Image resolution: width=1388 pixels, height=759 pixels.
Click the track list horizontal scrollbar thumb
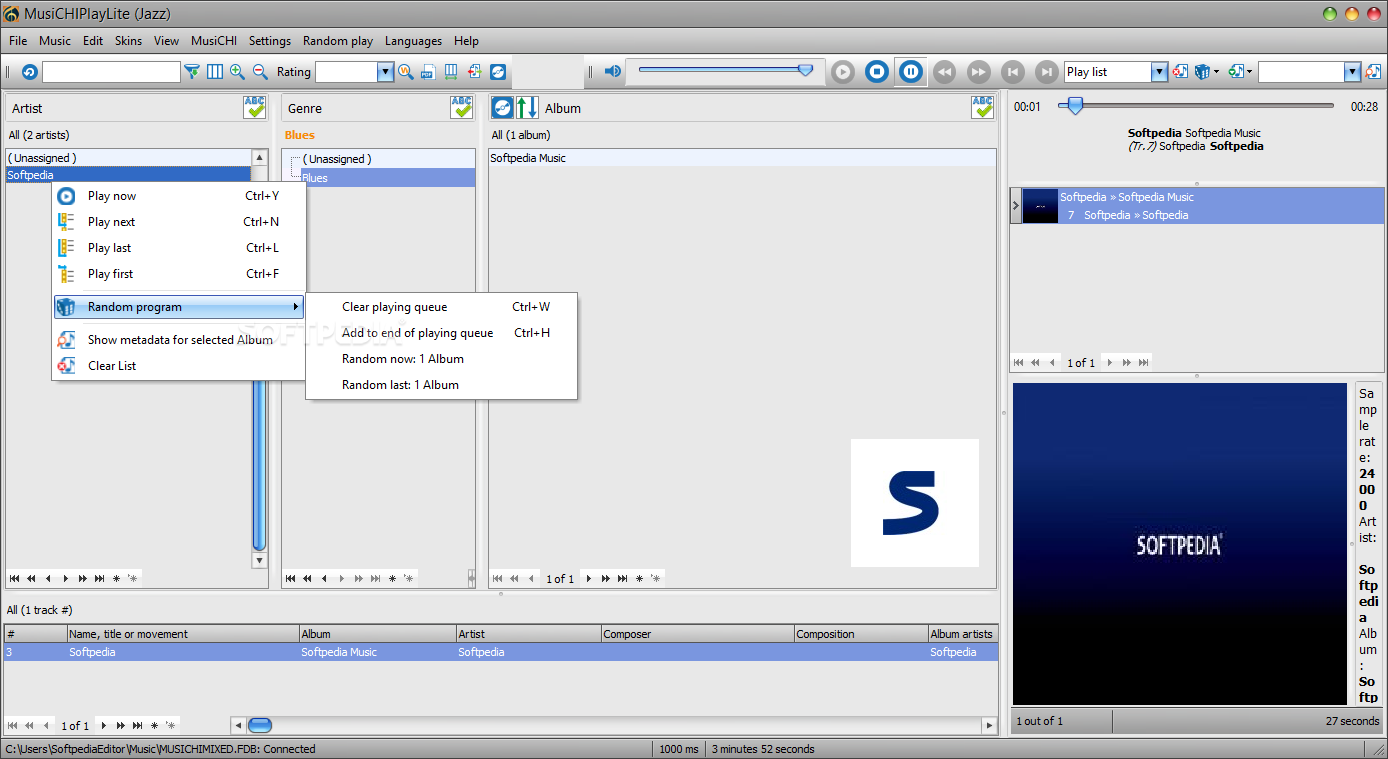pos(259,725)
